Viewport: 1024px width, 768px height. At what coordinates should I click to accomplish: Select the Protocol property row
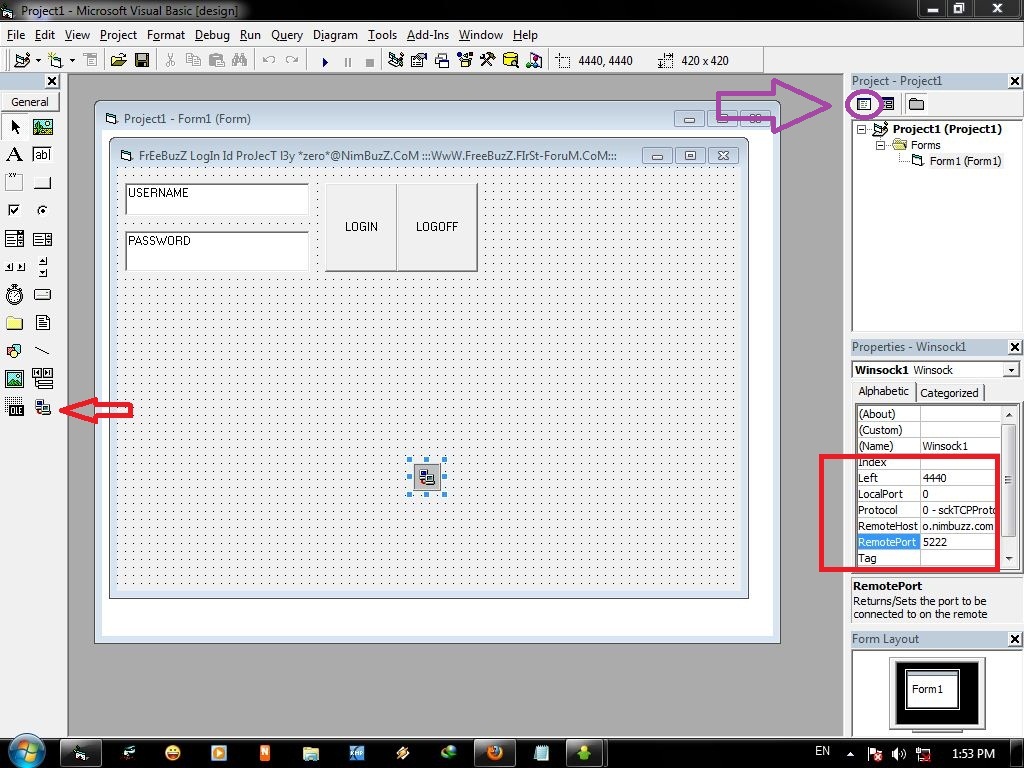point(927,510)
